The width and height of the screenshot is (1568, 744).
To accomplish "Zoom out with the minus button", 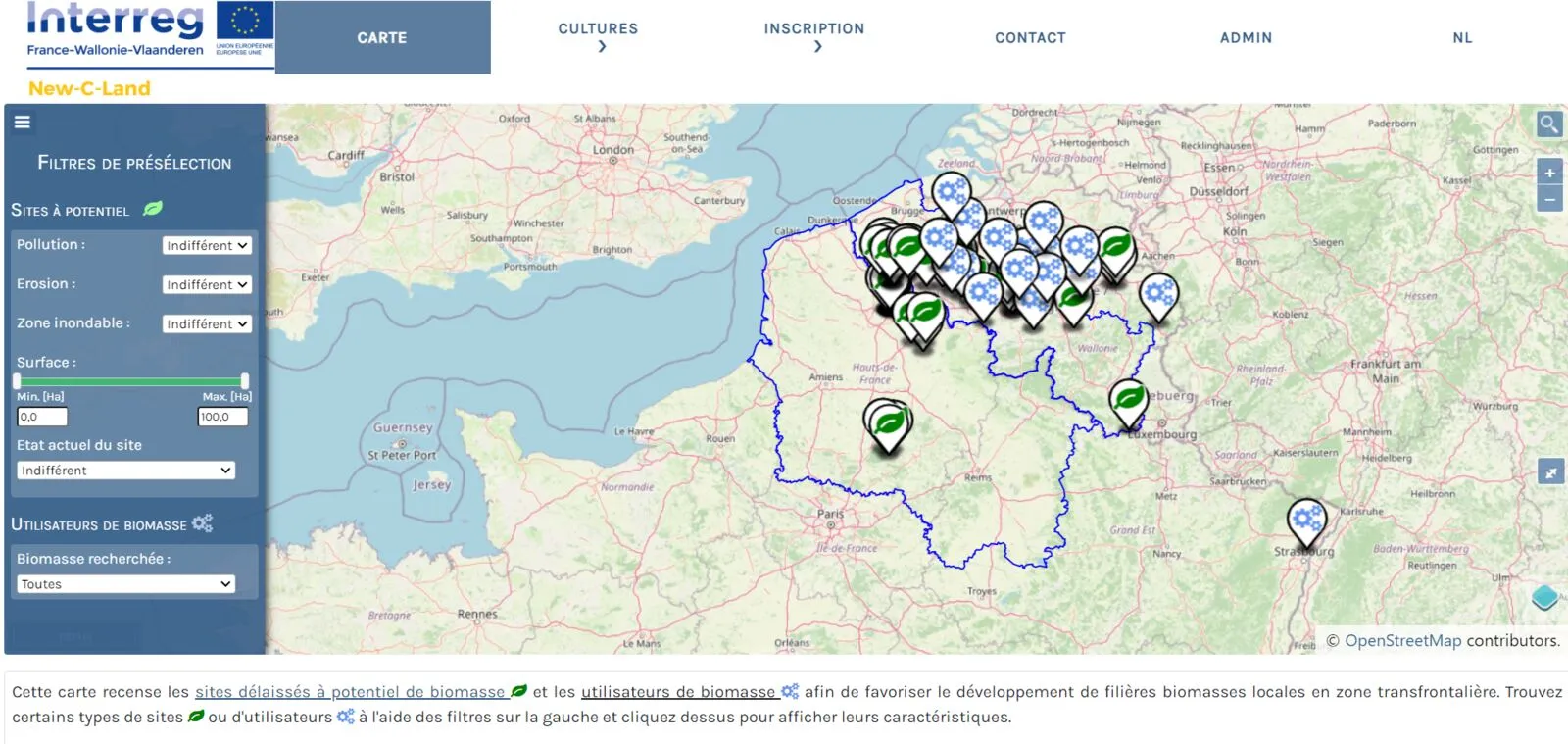I will point(1549,199).
